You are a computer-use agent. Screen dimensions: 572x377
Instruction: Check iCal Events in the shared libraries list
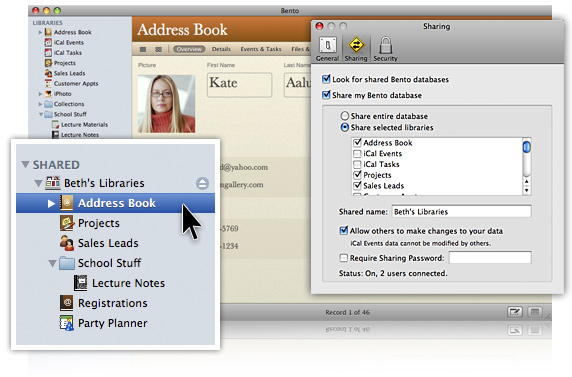pos(358,154)
